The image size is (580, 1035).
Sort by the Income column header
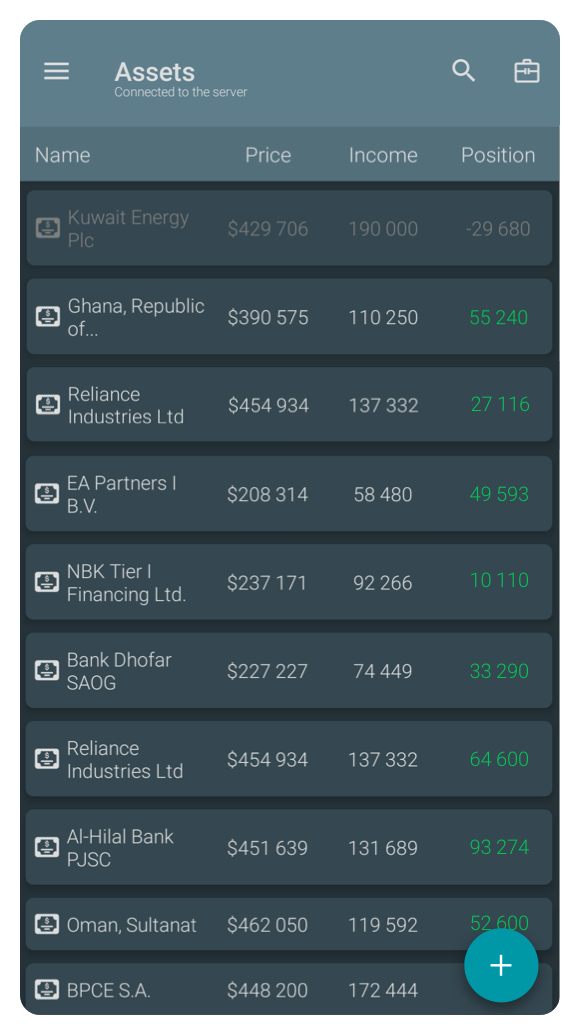(x=383, y=155)
